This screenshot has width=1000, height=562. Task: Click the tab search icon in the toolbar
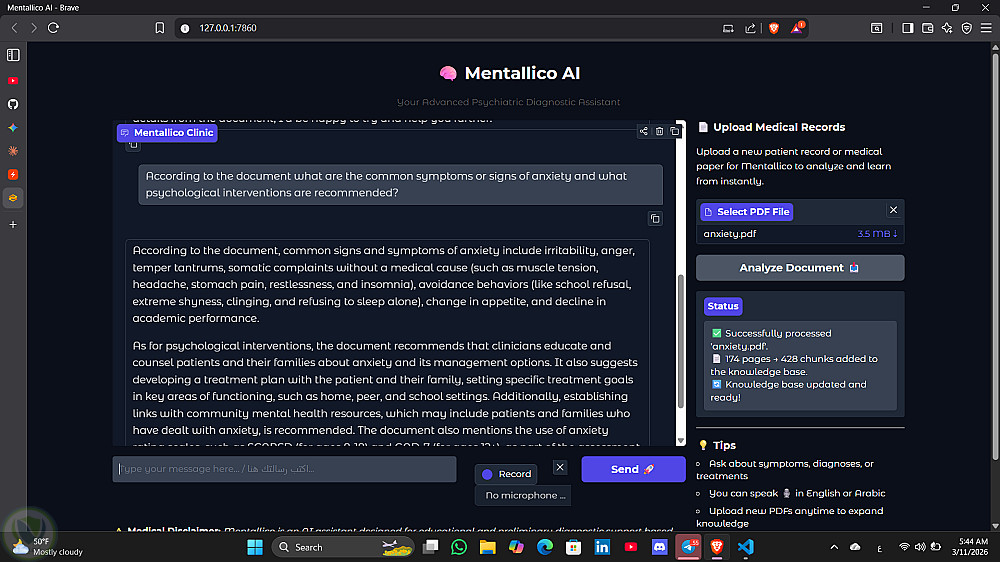[x=877, y=28]
